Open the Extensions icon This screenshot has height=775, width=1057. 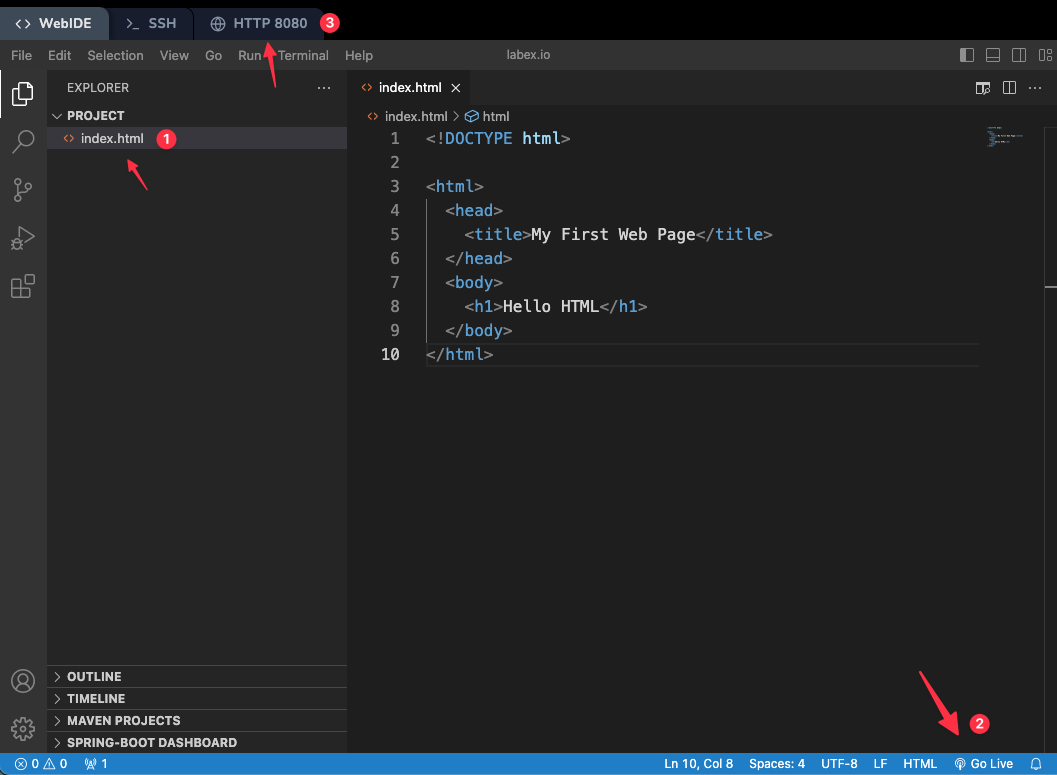pyautogui.click(x=23, y=286)
